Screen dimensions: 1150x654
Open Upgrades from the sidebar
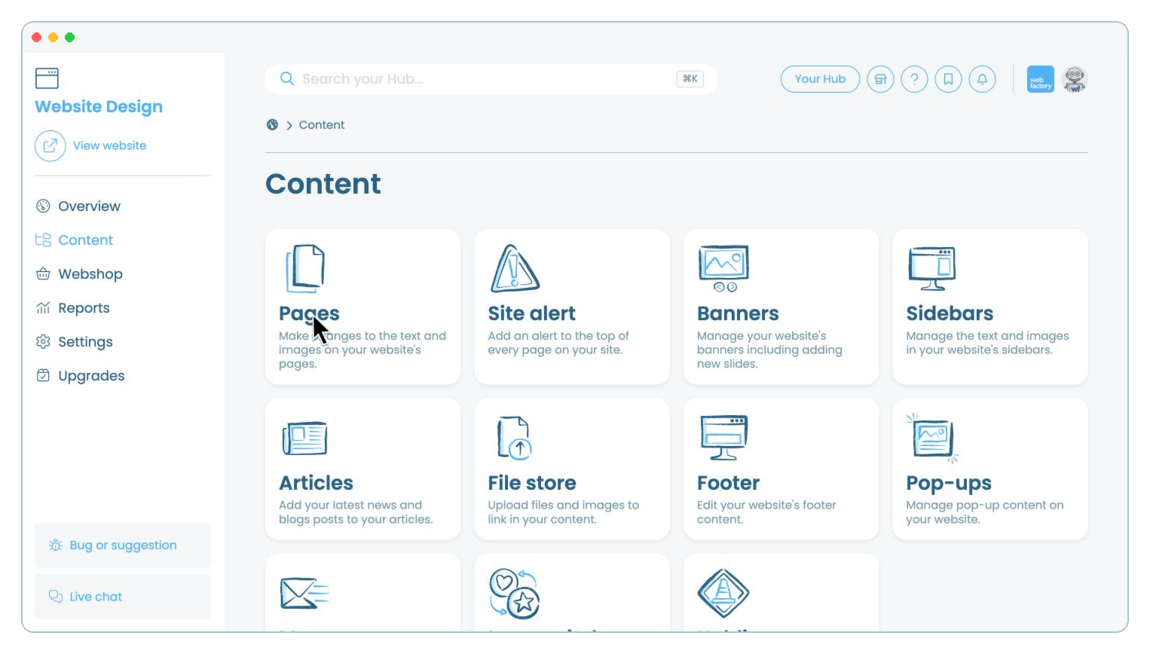tap(91, 375)
